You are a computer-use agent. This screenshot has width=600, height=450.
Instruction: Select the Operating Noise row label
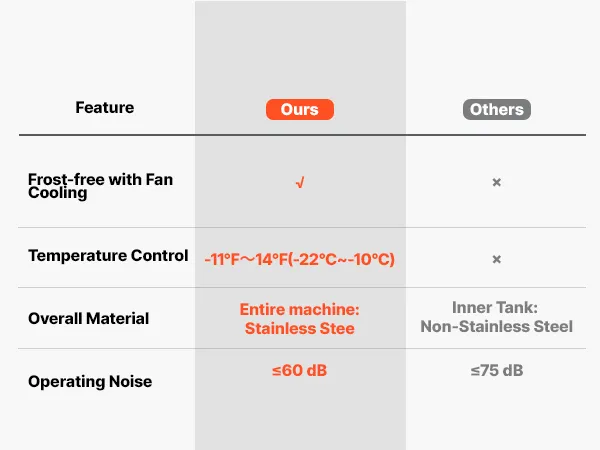(x=88, y=381)
